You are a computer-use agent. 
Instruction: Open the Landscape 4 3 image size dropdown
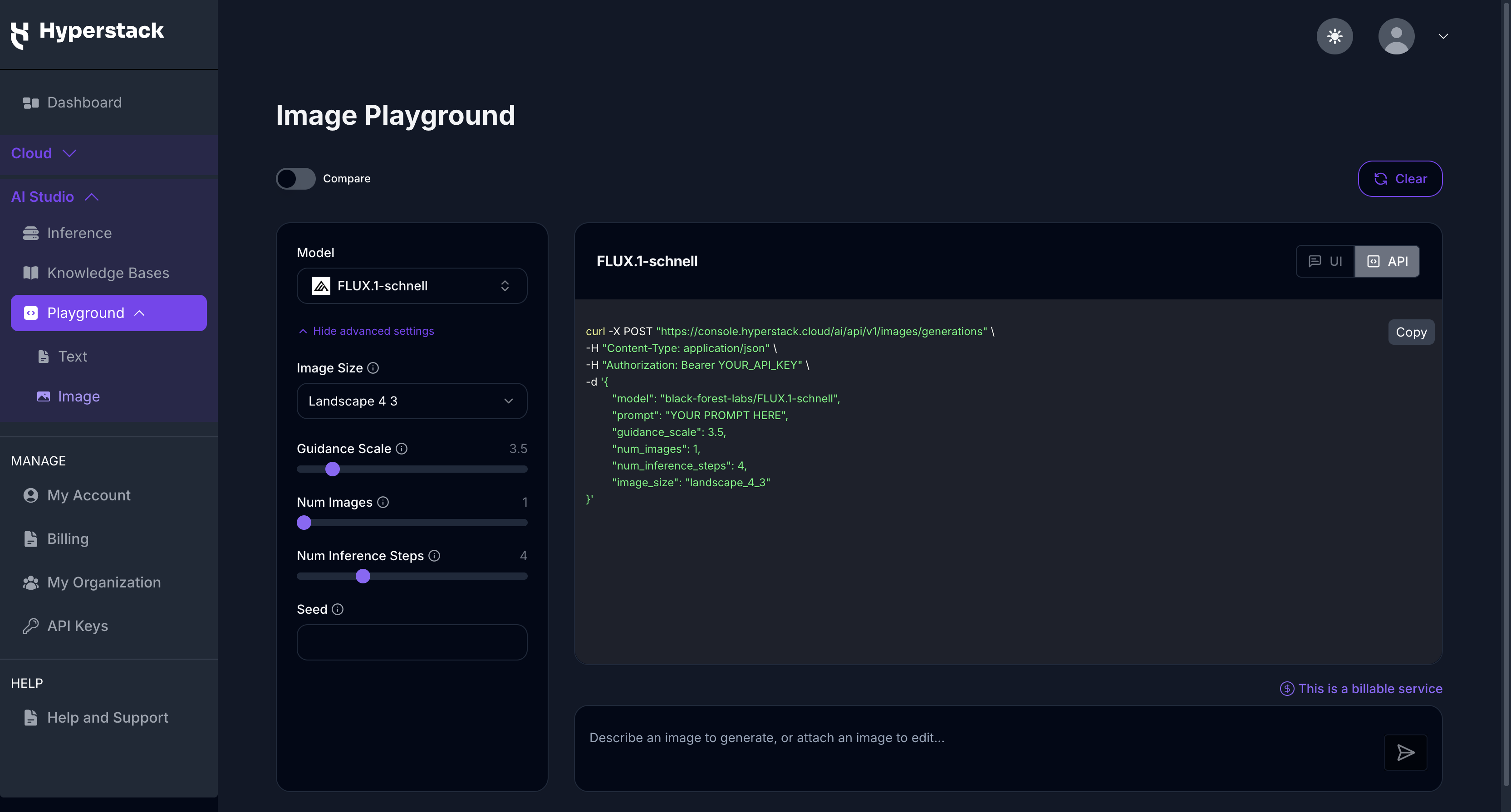click(412, 401)
